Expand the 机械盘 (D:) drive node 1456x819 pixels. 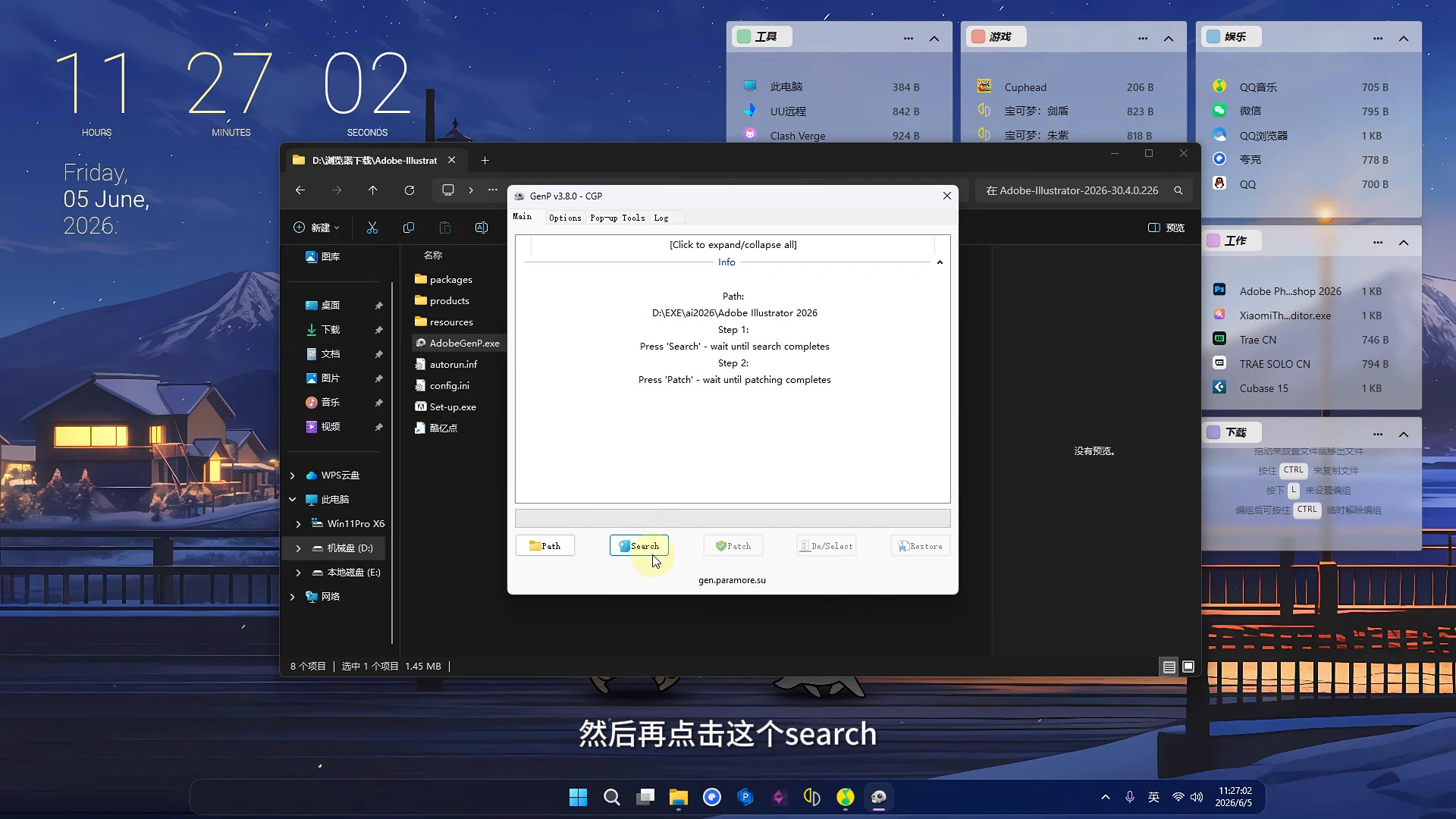click(x=299, y=548)
